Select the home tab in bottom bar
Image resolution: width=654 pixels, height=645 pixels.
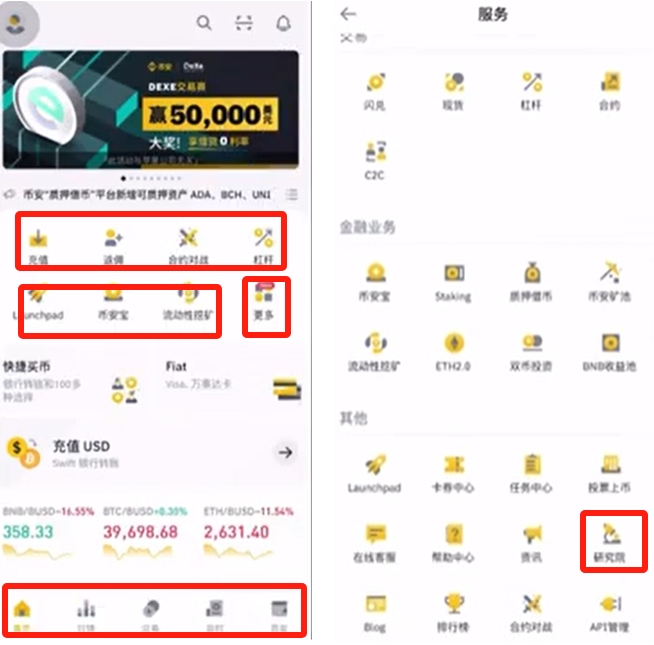(x=22, y=613)
